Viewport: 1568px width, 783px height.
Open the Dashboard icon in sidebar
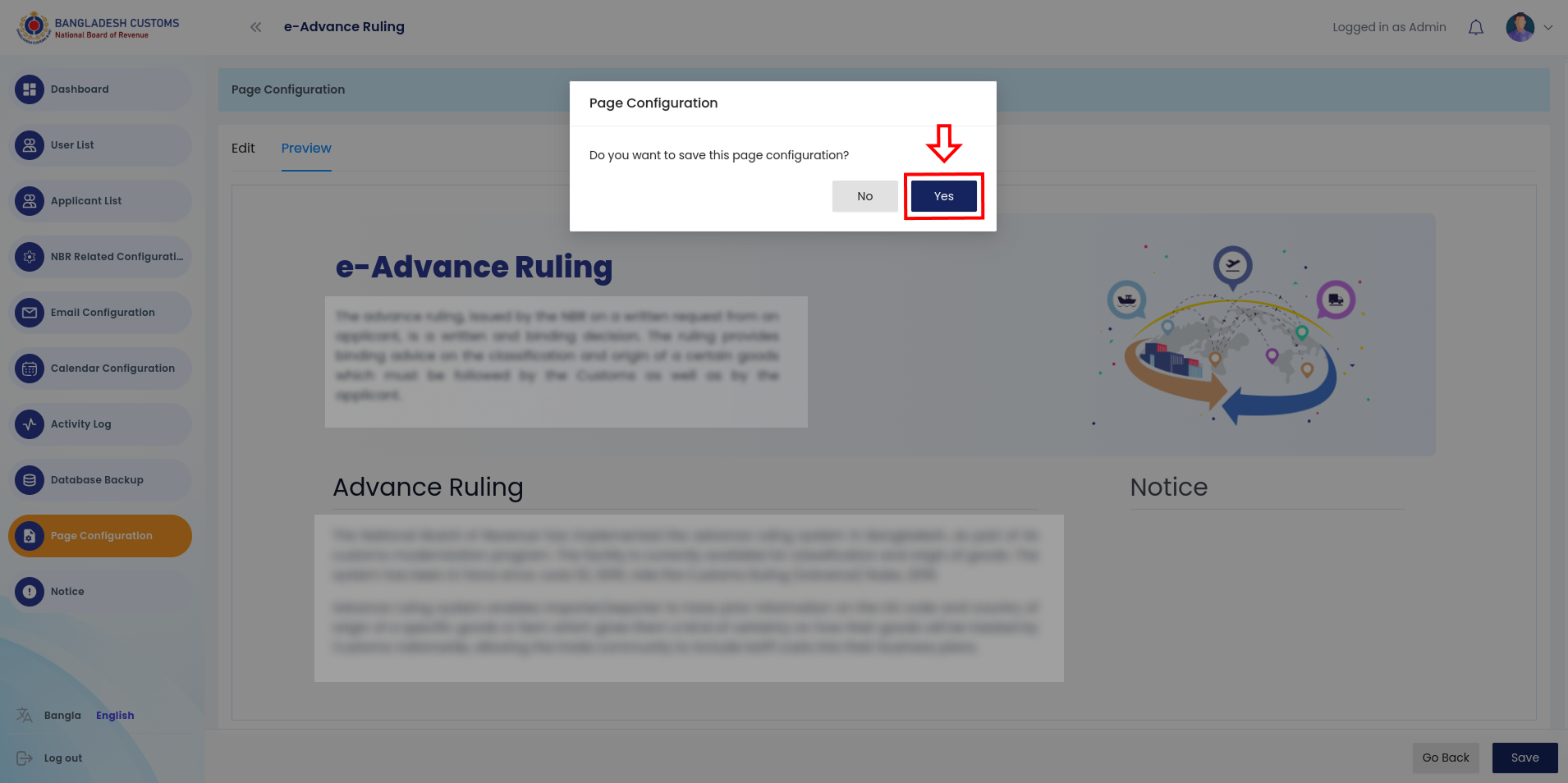[30, 89]
